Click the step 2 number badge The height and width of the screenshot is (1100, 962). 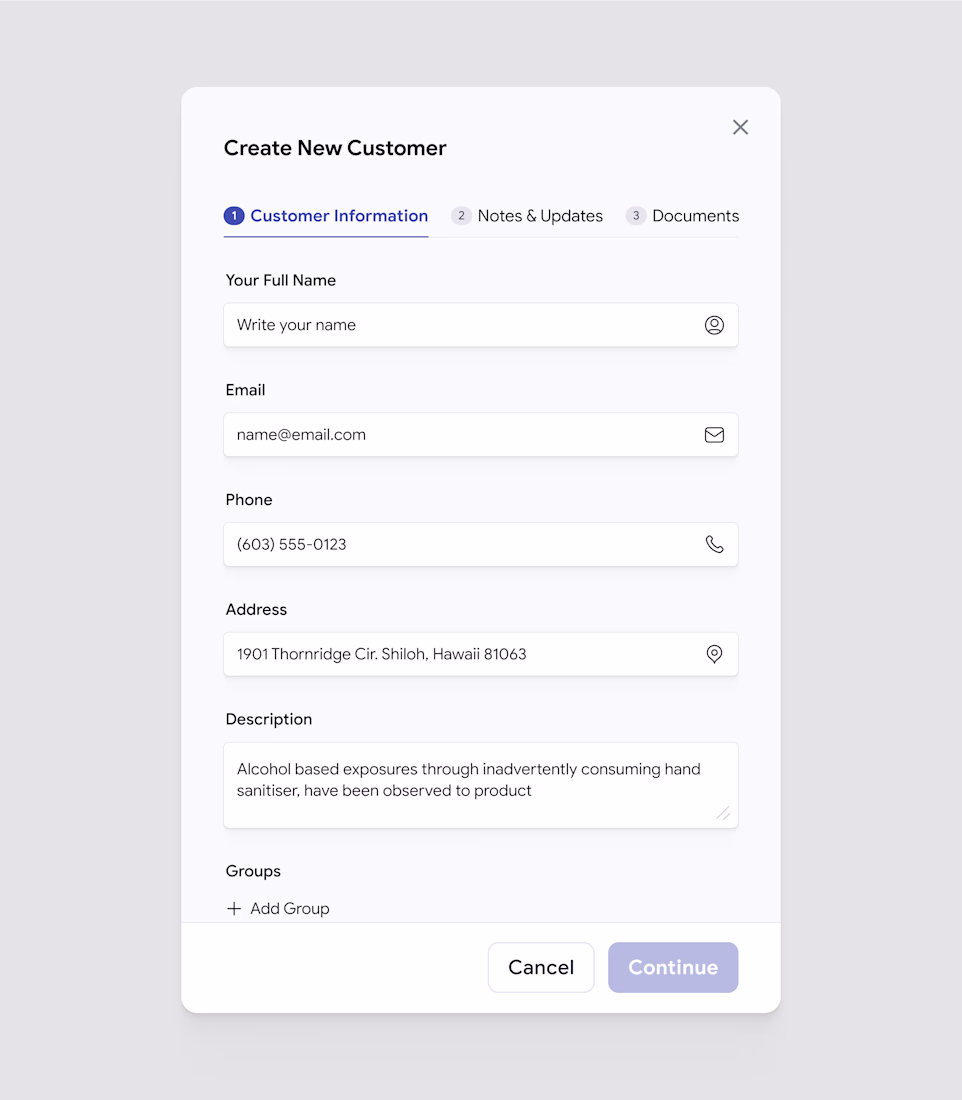point(461,216)
